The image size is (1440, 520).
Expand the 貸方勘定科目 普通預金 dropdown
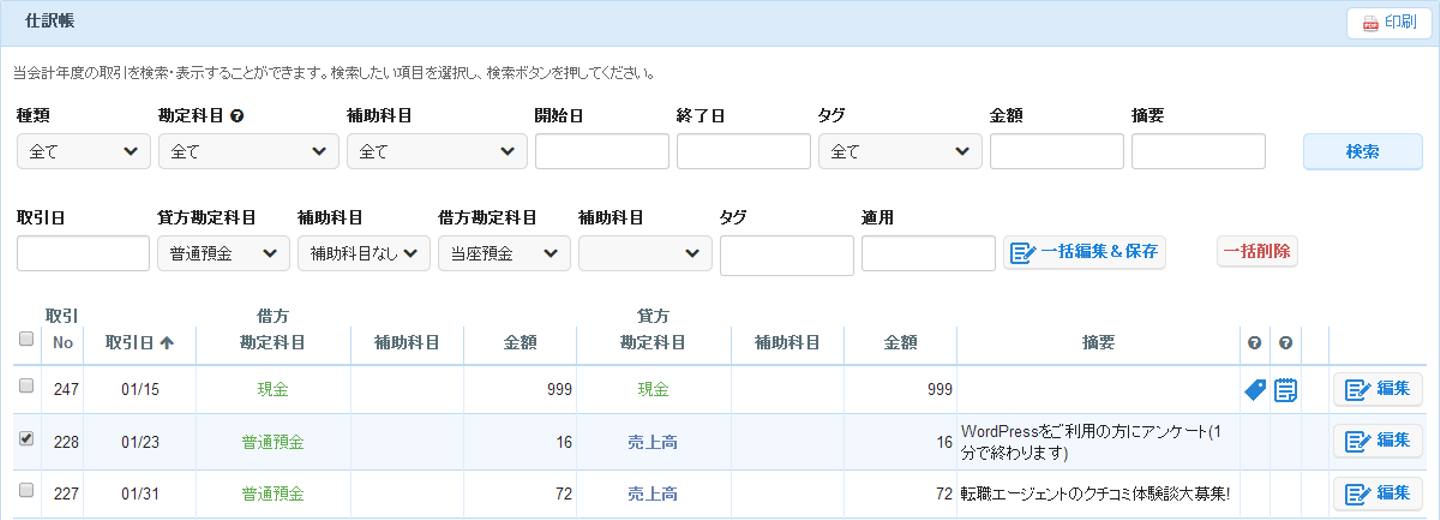click(223, 254)
